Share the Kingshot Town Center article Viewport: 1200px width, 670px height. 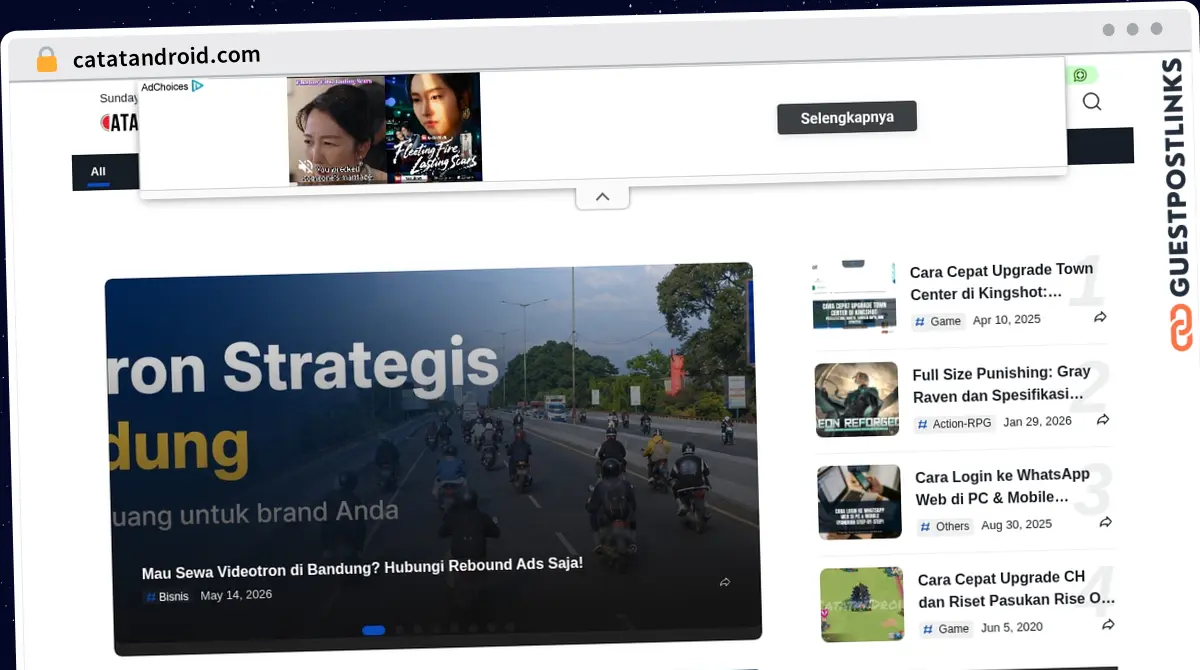1100,317
